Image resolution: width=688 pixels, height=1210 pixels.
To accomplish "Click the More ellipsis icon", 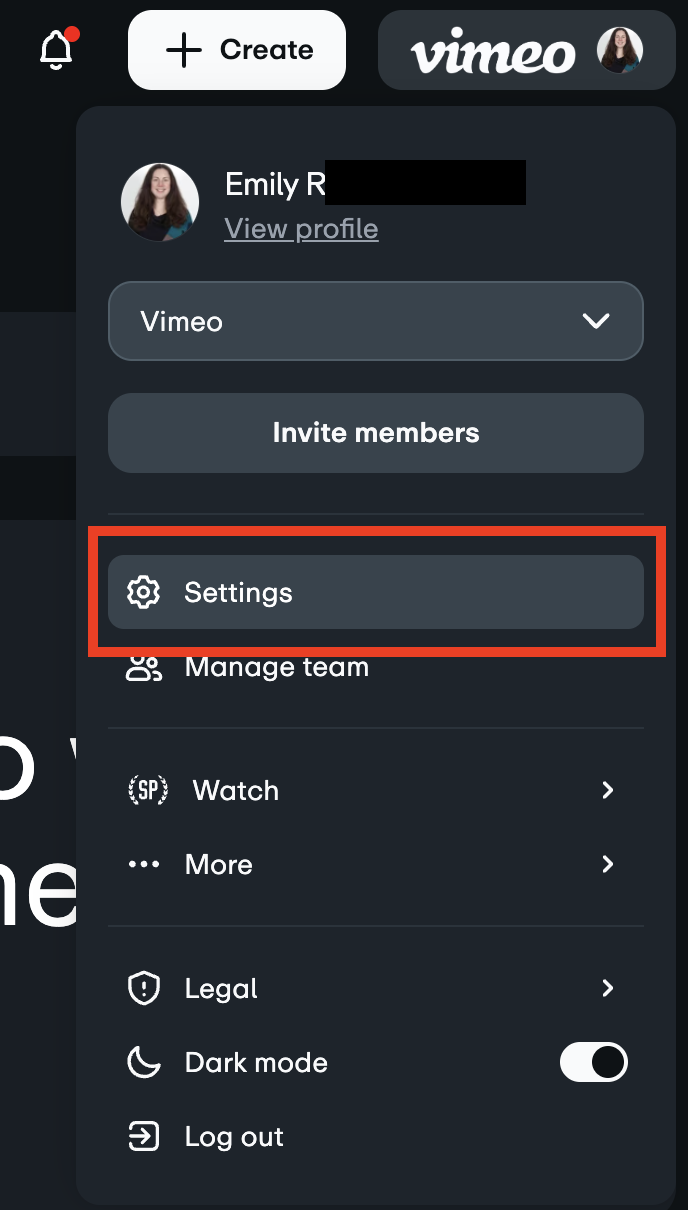I will [x=145, y=864].
